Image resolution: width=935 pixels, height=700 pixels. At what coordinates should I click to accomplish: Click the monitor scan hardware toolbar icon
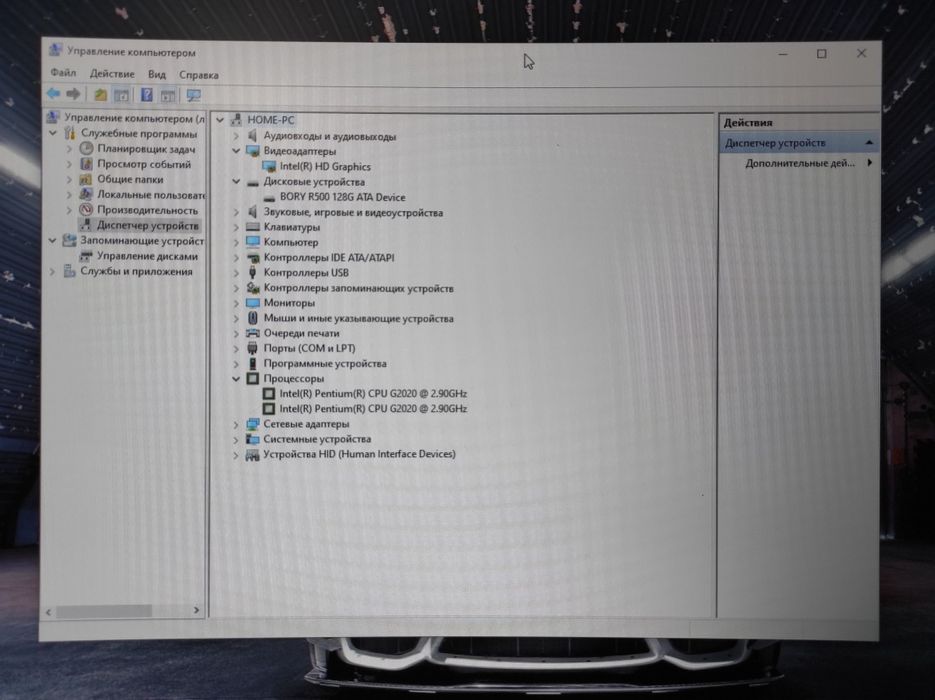point(193,95)
